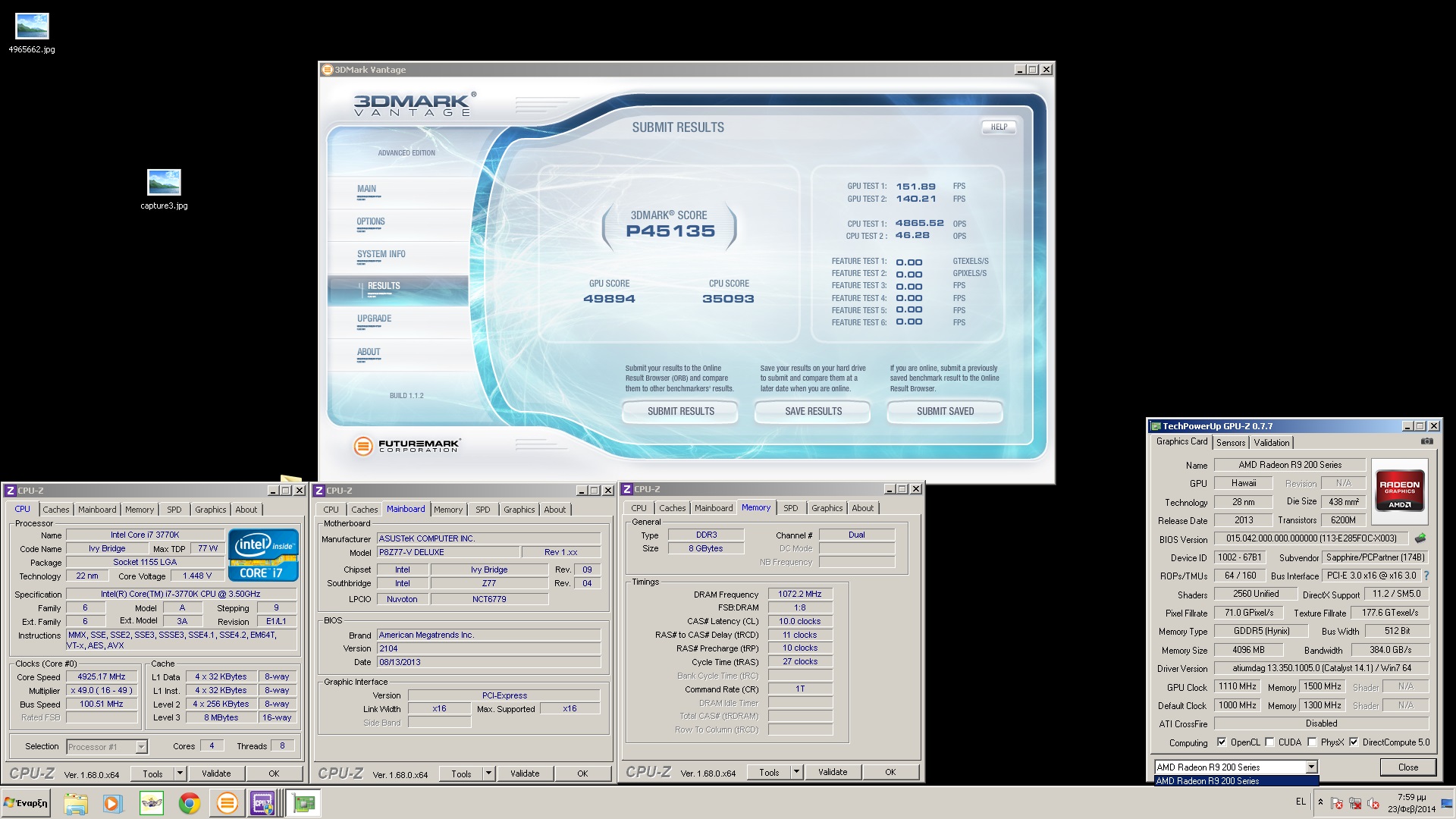1456x819 pixels.
Task: Click the Close button in GPU-Z
Action: [1407, 767]
